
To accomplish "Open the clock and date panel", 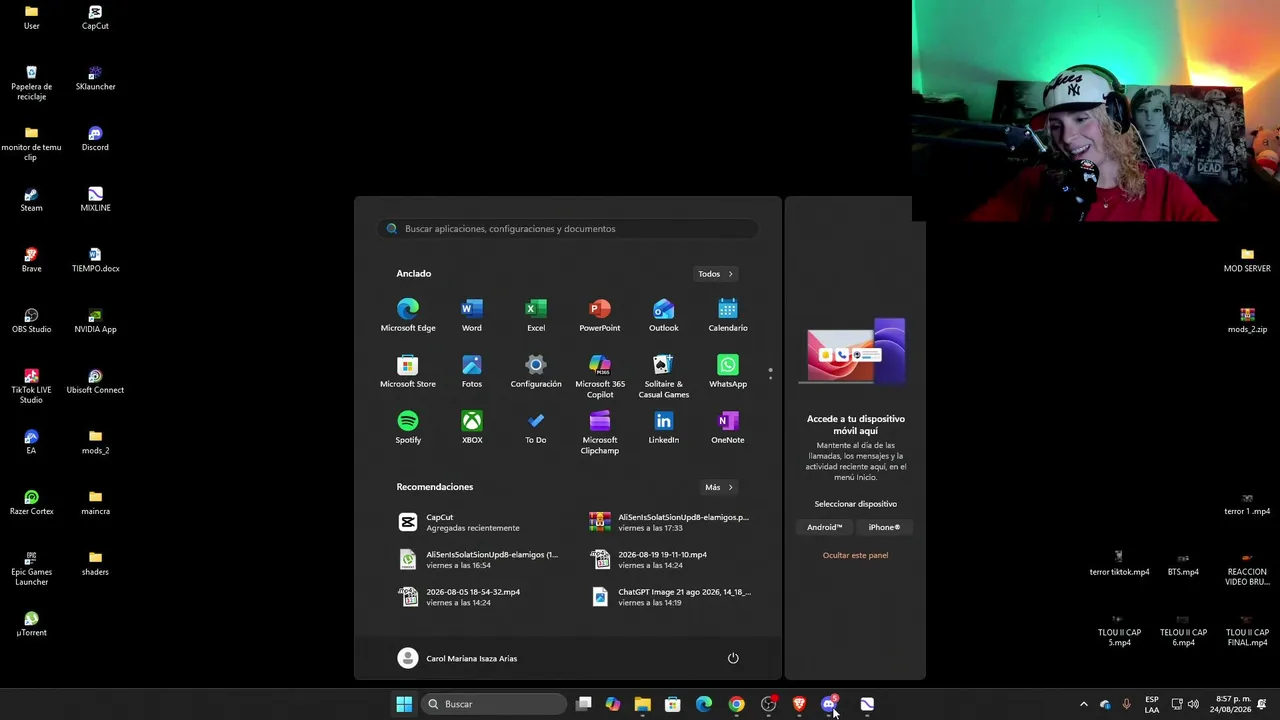I will coord(1233,704).
